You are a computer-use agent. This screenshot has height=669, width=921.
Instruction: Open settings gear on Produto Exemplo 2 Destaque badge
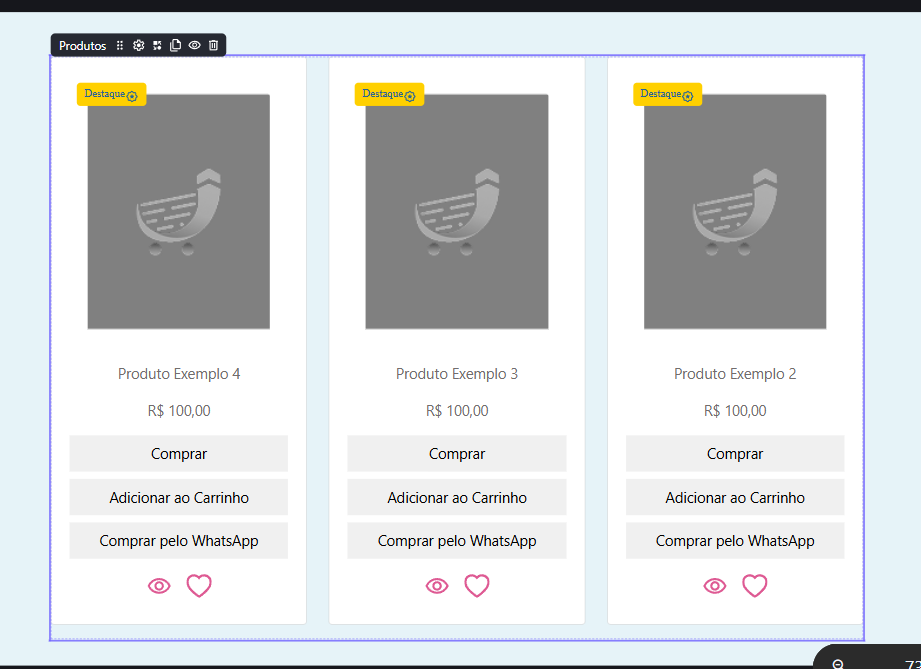pyautogui.click(x=688, y=96)
